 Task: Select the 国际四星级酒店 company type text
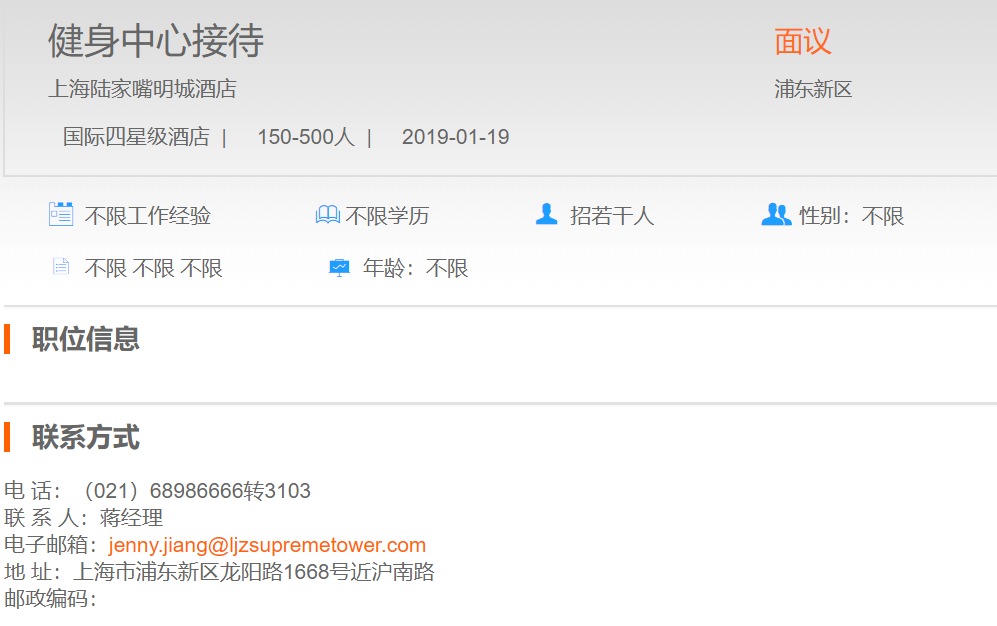(136, 137)
